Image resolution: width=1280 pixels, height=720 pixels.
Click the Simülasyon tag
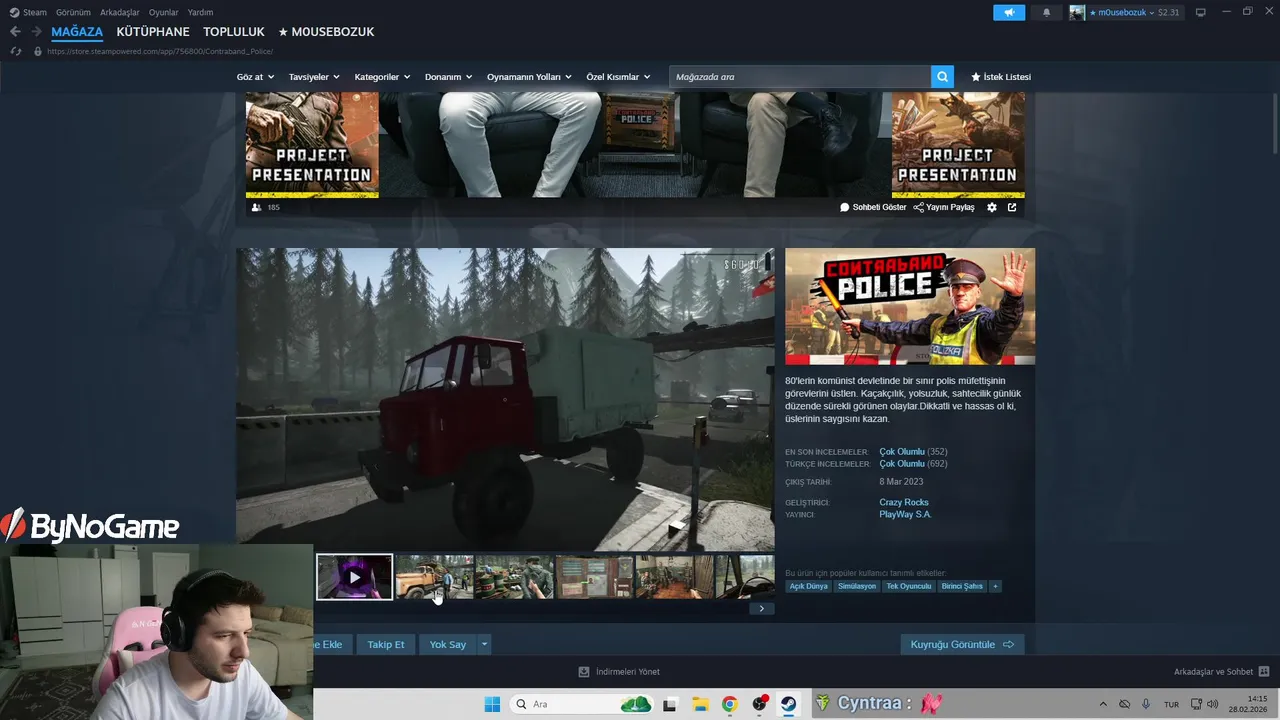(857, 586)
